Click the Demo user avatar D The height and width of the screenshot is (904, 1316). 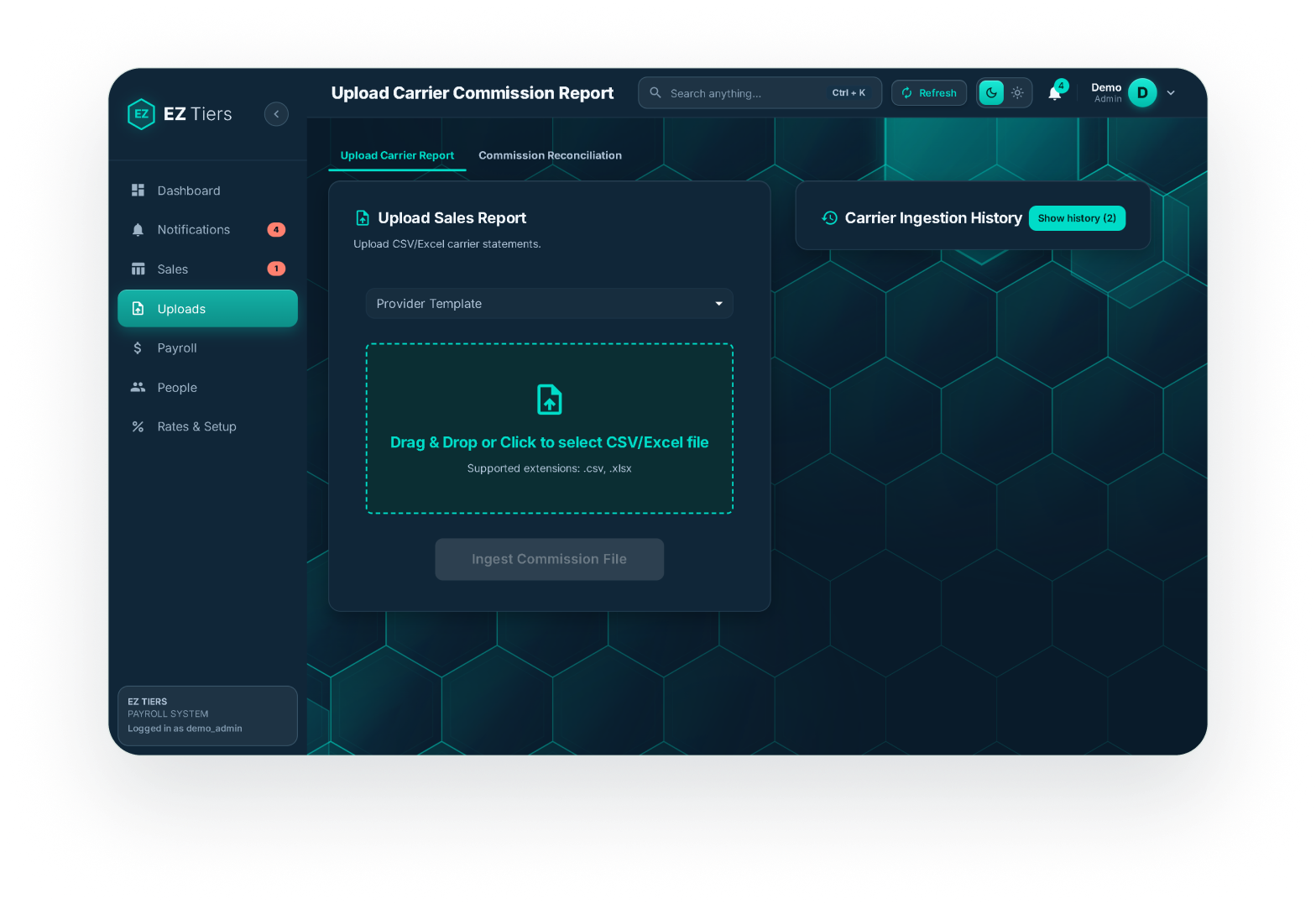(1142, 93)
